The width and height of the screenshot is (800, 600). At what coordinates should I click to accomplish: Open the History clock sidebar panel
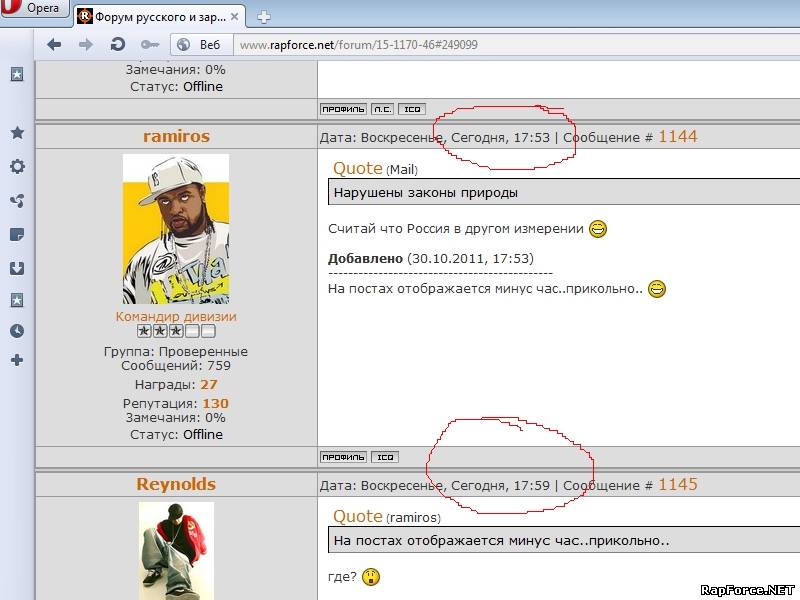pyautogui.click(x=17, y=331)
